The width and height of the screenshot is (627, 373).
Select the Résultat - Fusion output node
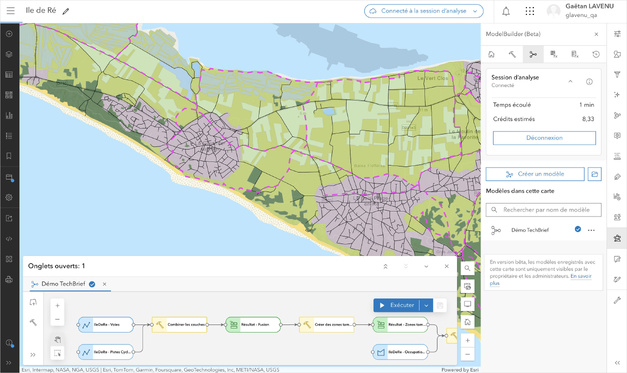click(x=253, y=325)
